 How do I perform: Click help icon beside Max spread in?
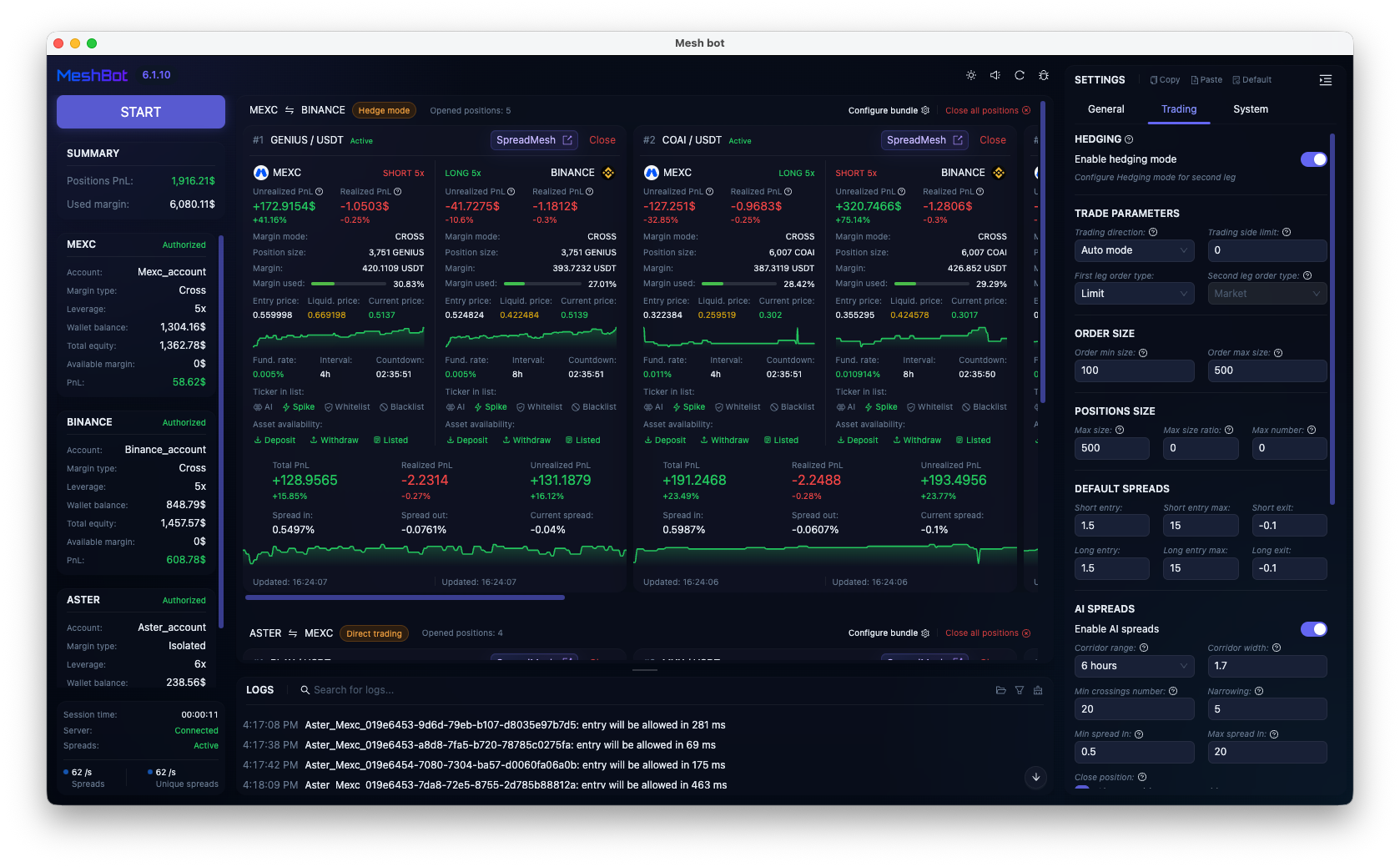(x=1274, y=734)
